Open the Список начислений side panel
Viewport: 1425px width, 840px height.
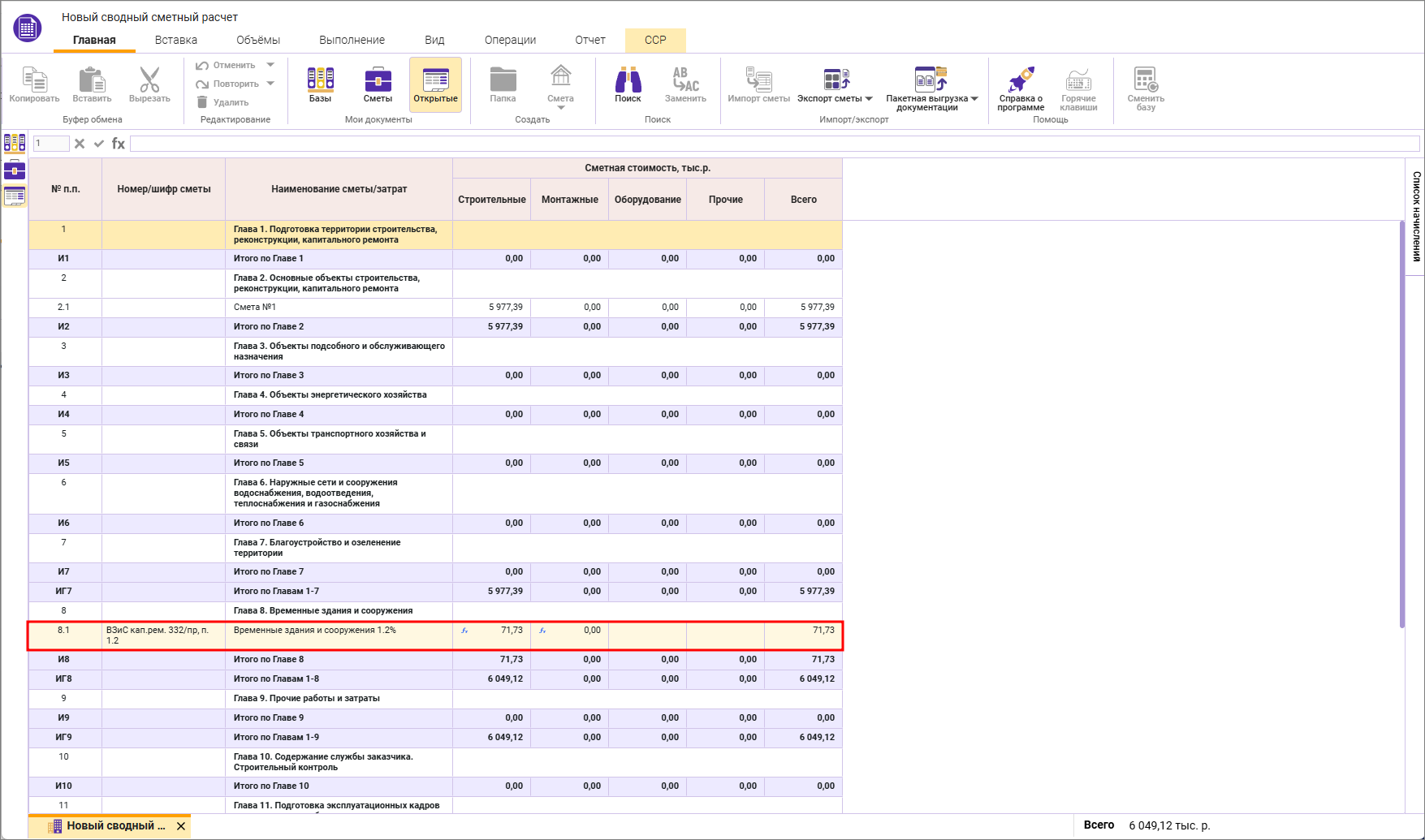[x=1416, y=216]
